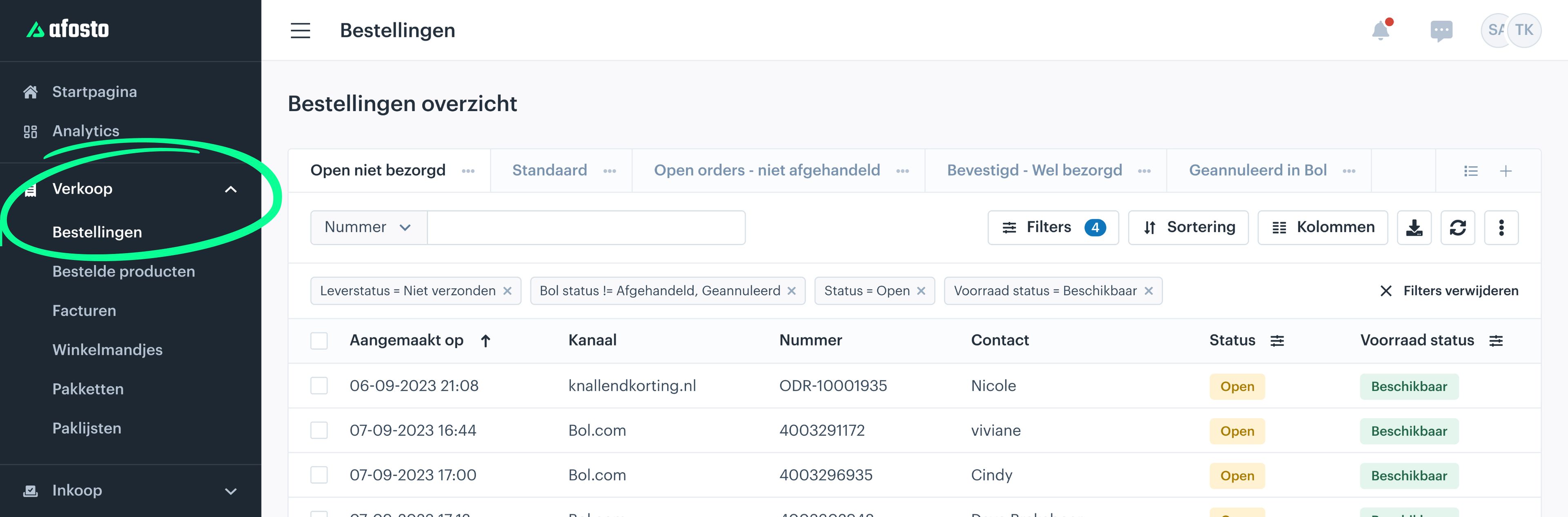Add a new view with plus icon
Image resolution: width=1568 pixels, height=517 pixels.
1506,171
